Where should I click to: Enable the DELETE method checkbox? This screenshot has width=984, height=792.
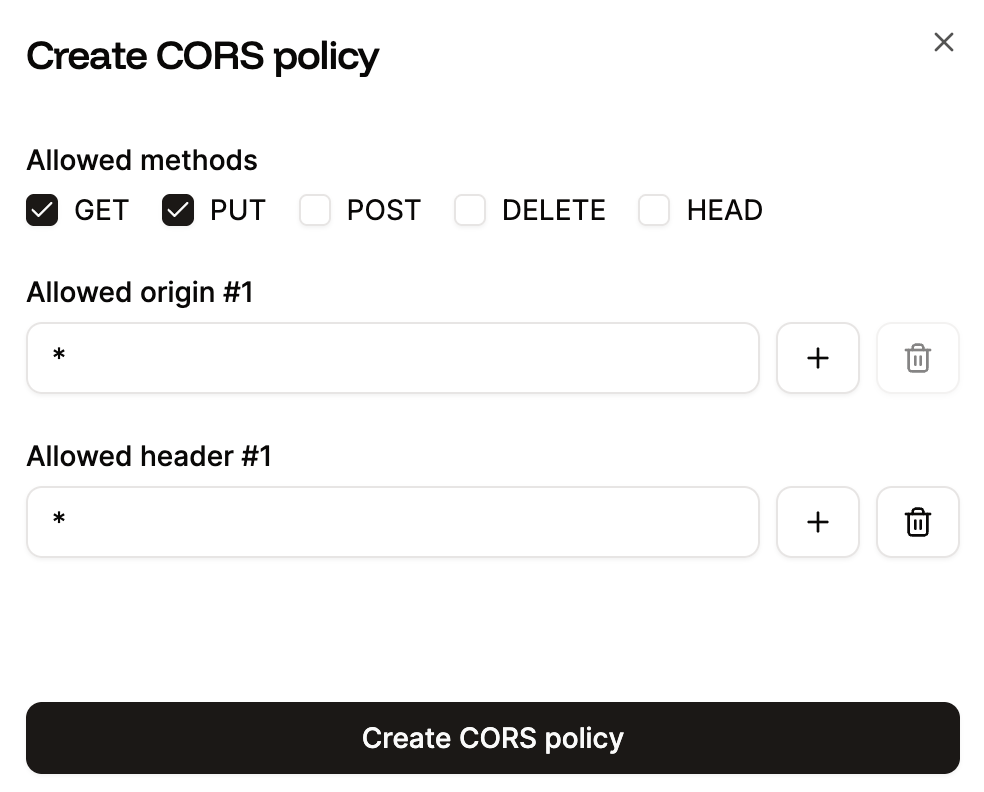(x=470, y=210)
